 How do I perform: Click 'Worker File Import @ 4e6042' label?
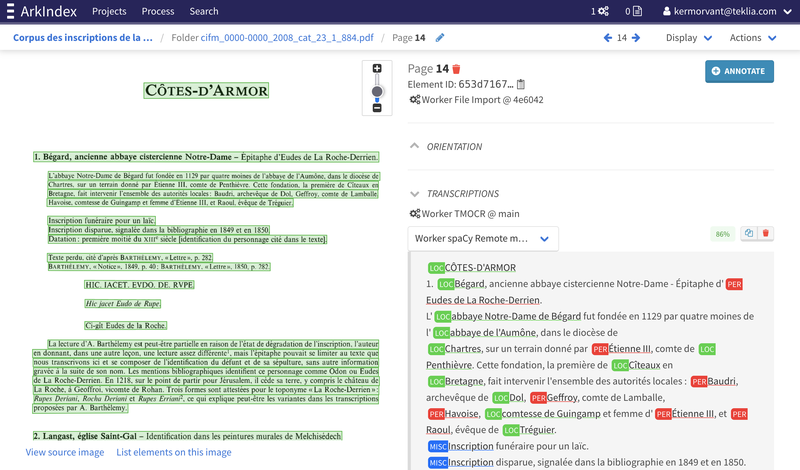(x=482, y=100)
